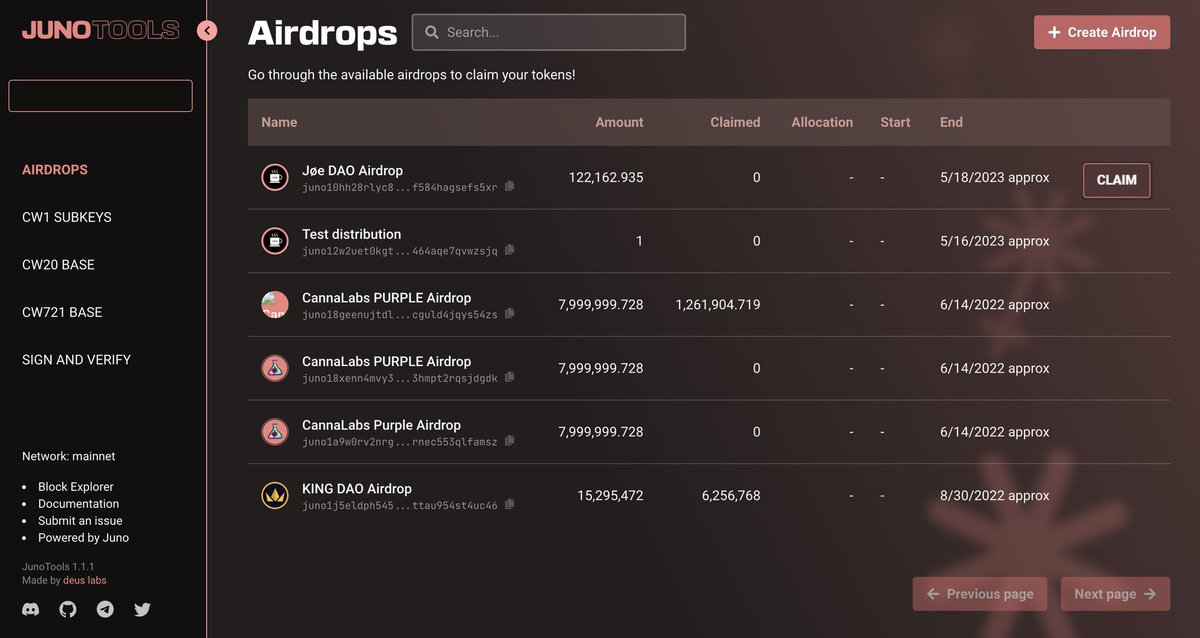Click logo of airdrop with 1,261,904.719 claimed
The width and height of the screenshot is (1200, 638).
tap(275, 305)
